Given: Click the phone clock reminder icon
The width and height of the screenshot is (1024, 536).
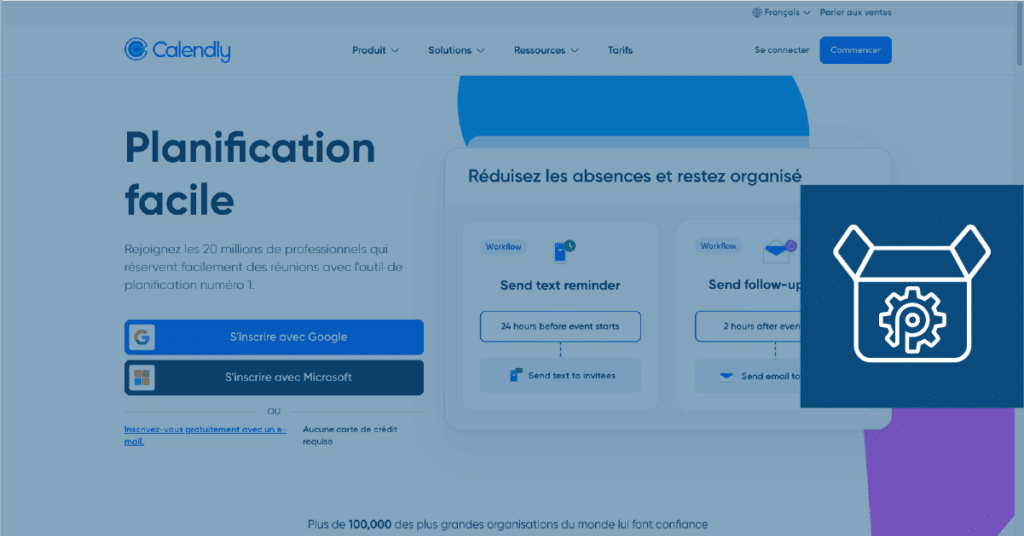Looking at the screenshot, I should (564, 251).
